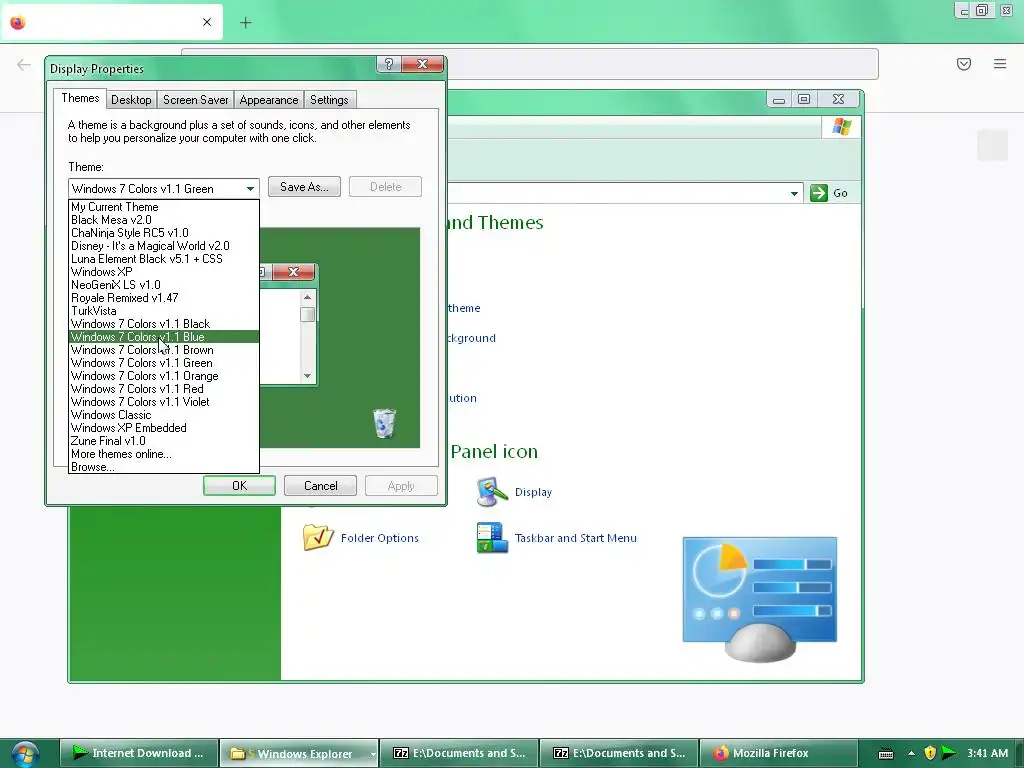Switch to the Settings tab

(x=329, y=100)
